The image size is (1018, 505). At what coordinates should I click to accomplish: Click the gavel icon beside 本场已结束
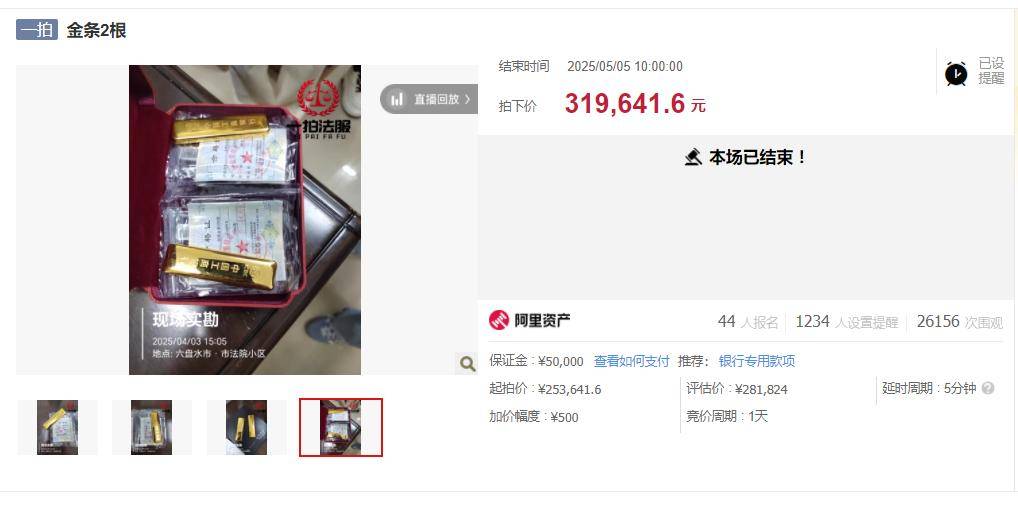tap(693, 157)
